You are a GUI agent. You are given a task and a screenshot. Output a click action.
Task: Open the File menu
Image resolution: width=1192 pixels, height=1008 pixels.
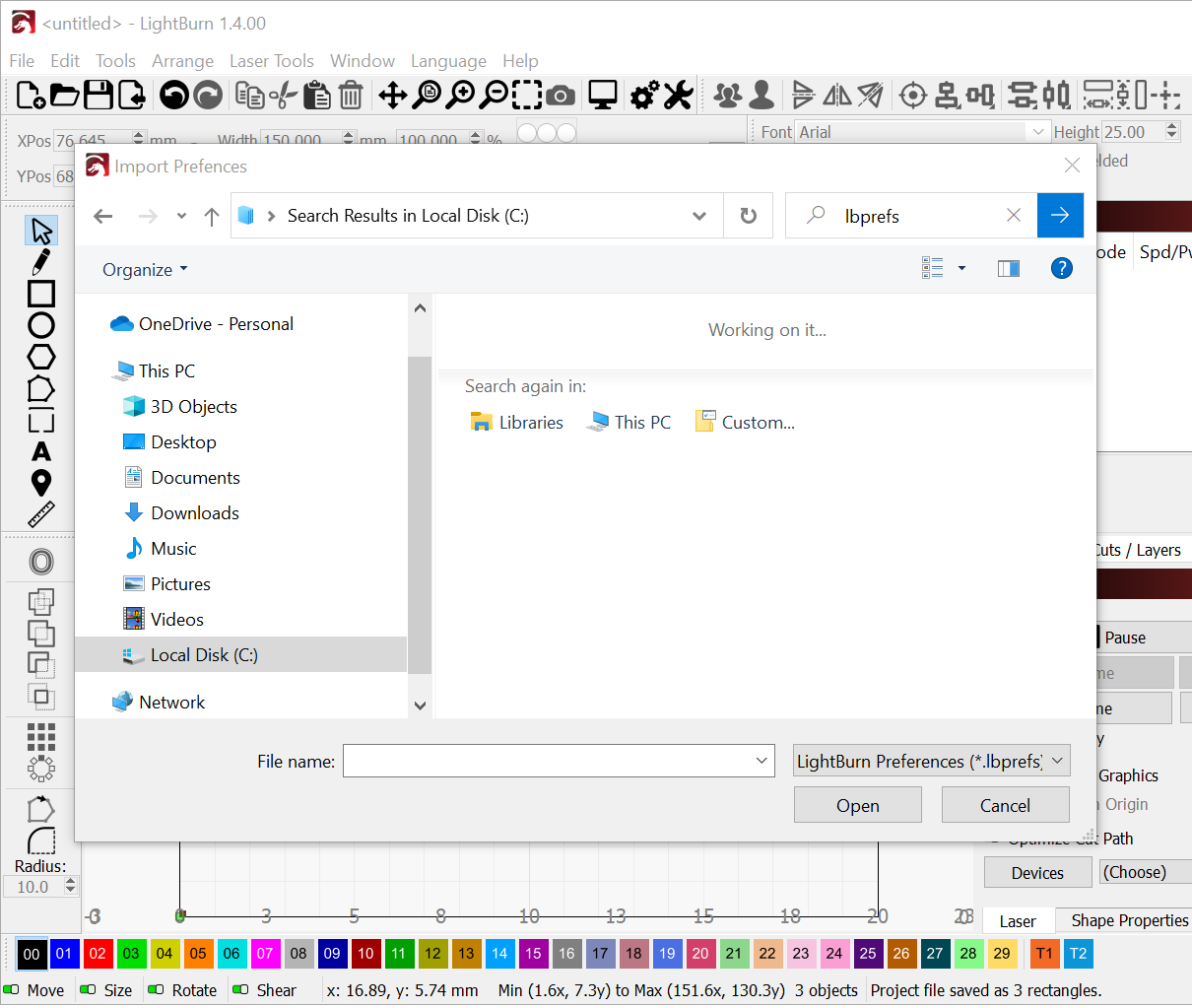tap(22, 61)
